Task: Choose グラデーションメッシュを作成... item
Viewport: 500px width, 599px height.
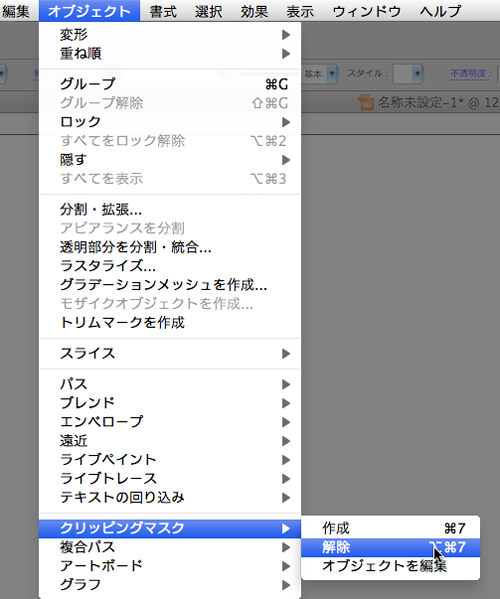Action: pyautogui.click(x=170, y=285)
